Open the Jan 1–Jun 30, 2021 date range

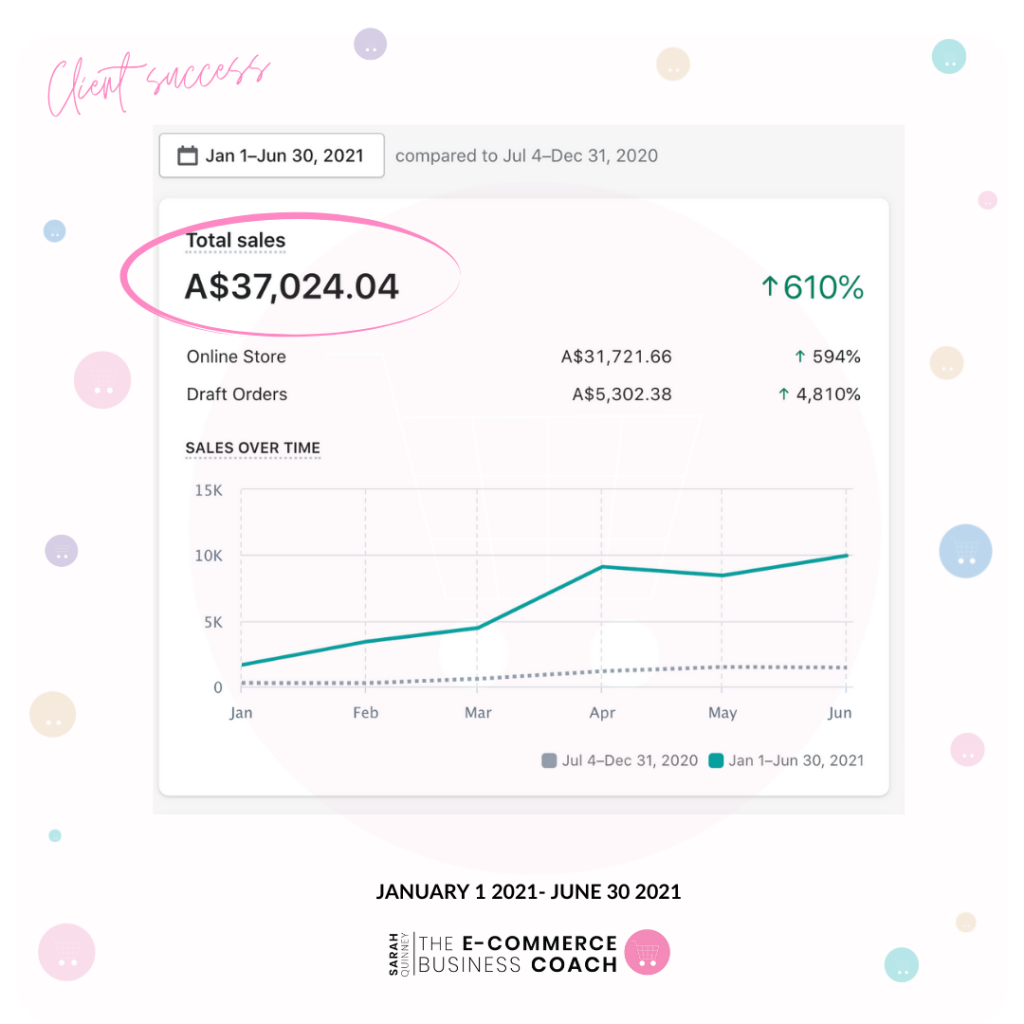272,155
